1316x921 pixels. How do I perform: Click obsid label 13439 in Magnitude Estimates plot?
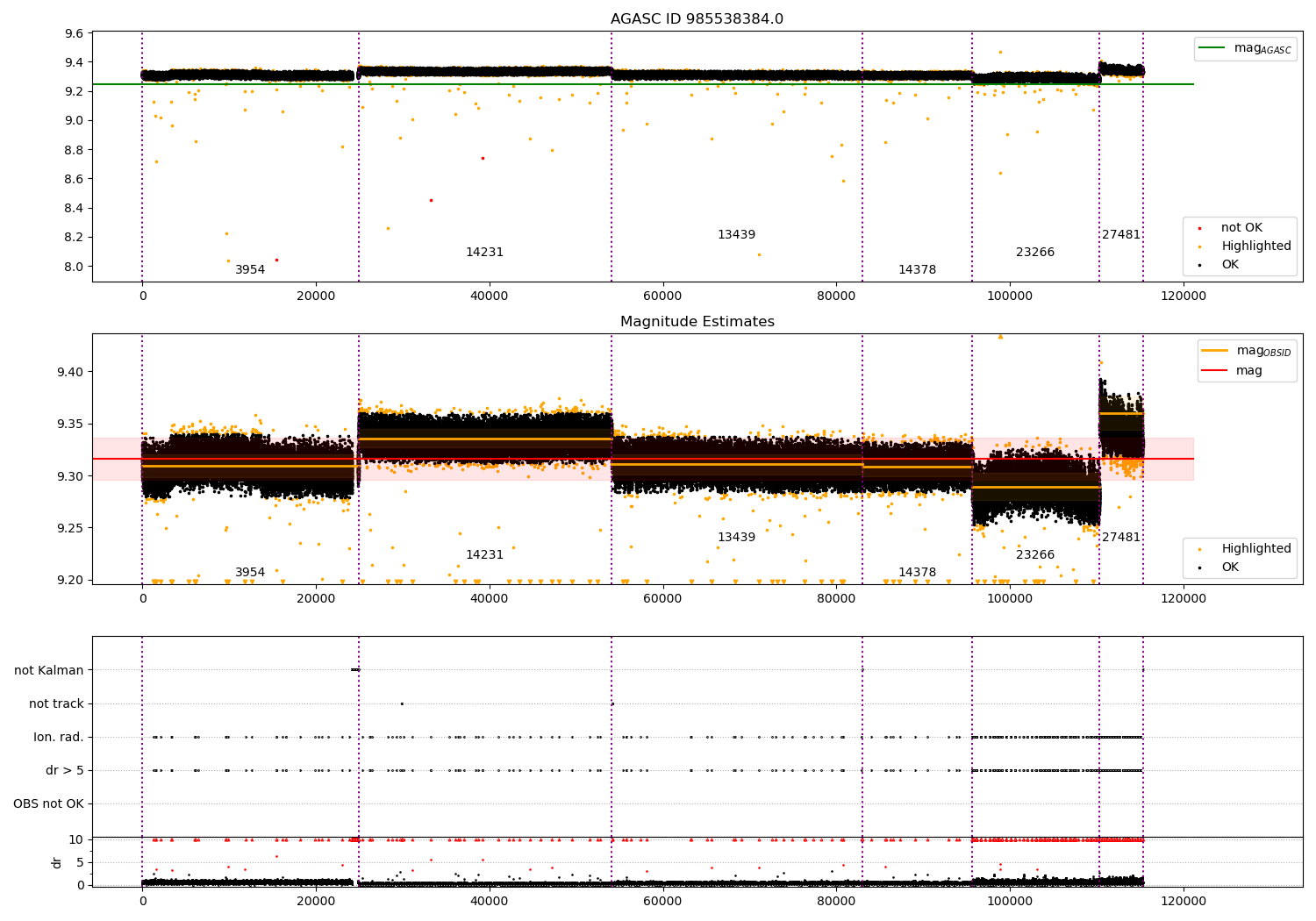pyautogui.click(x=736, y=538)
